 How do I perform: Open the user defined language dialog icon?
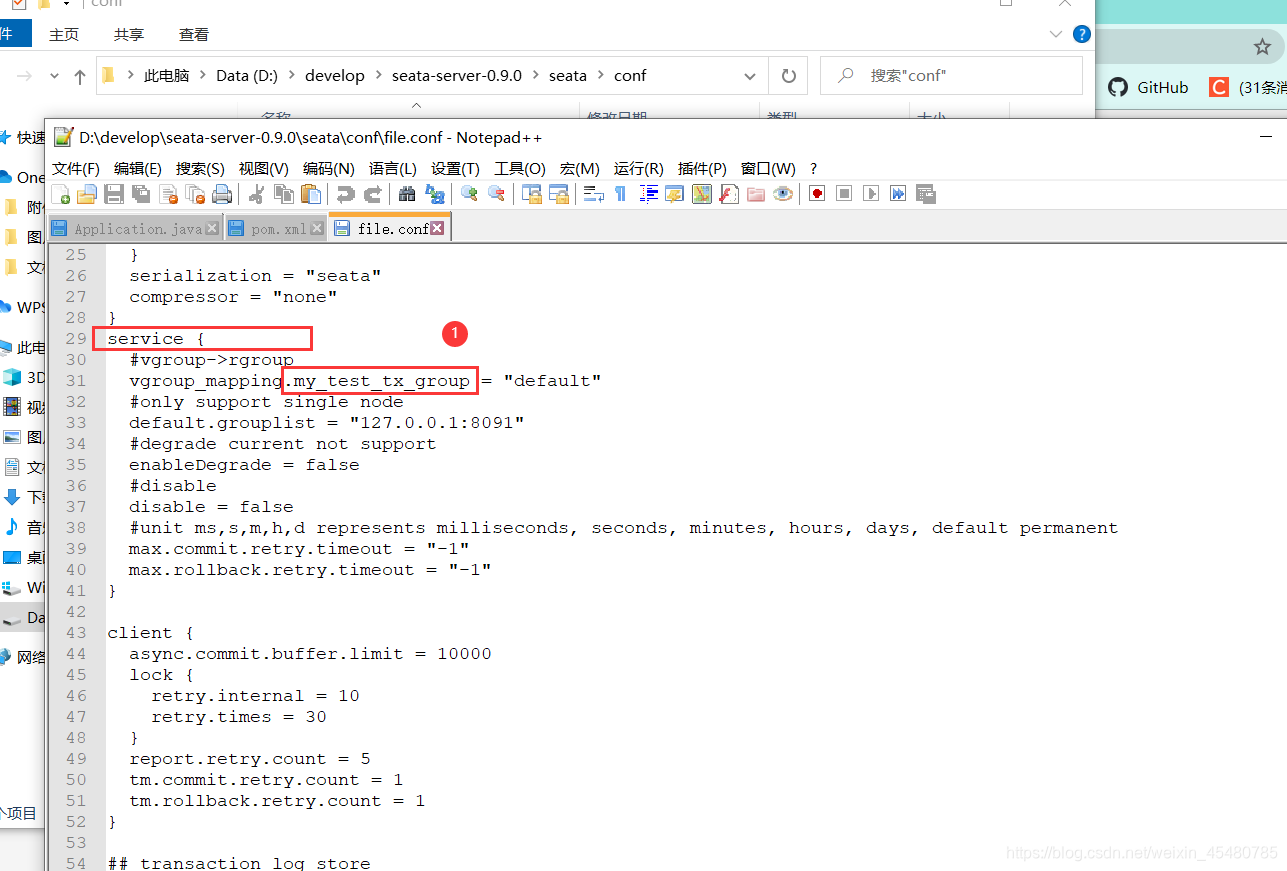(674, 194)
